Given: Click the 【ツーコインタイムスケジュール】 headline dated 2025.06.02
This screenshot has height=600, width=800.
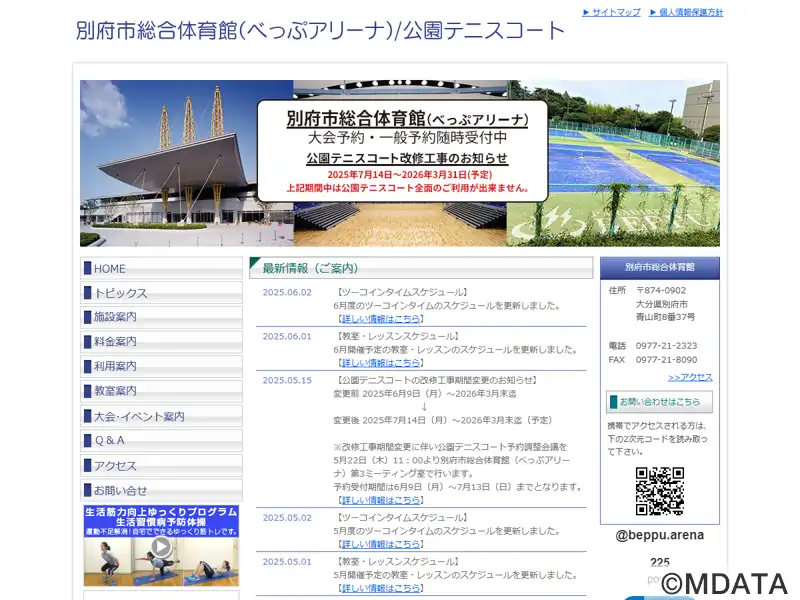Looking at the screenshot, I should click(x=402, y=292).
